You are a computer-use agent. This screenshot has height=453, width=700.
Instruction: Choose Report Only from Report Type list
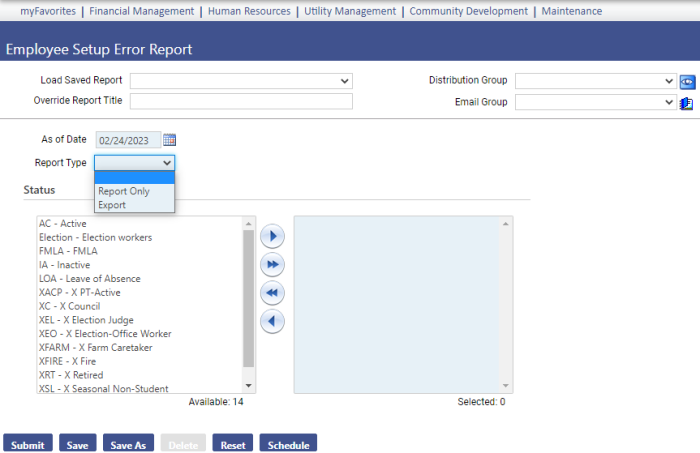pyautogui.click(x=124, y=191)
